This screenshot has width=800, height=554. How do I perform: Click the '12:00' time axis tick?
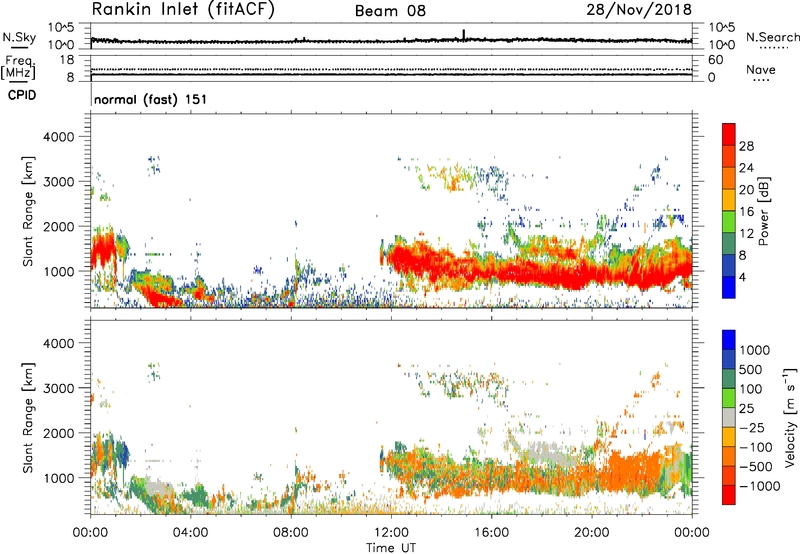pyautogui.click(x=391, y=533)
